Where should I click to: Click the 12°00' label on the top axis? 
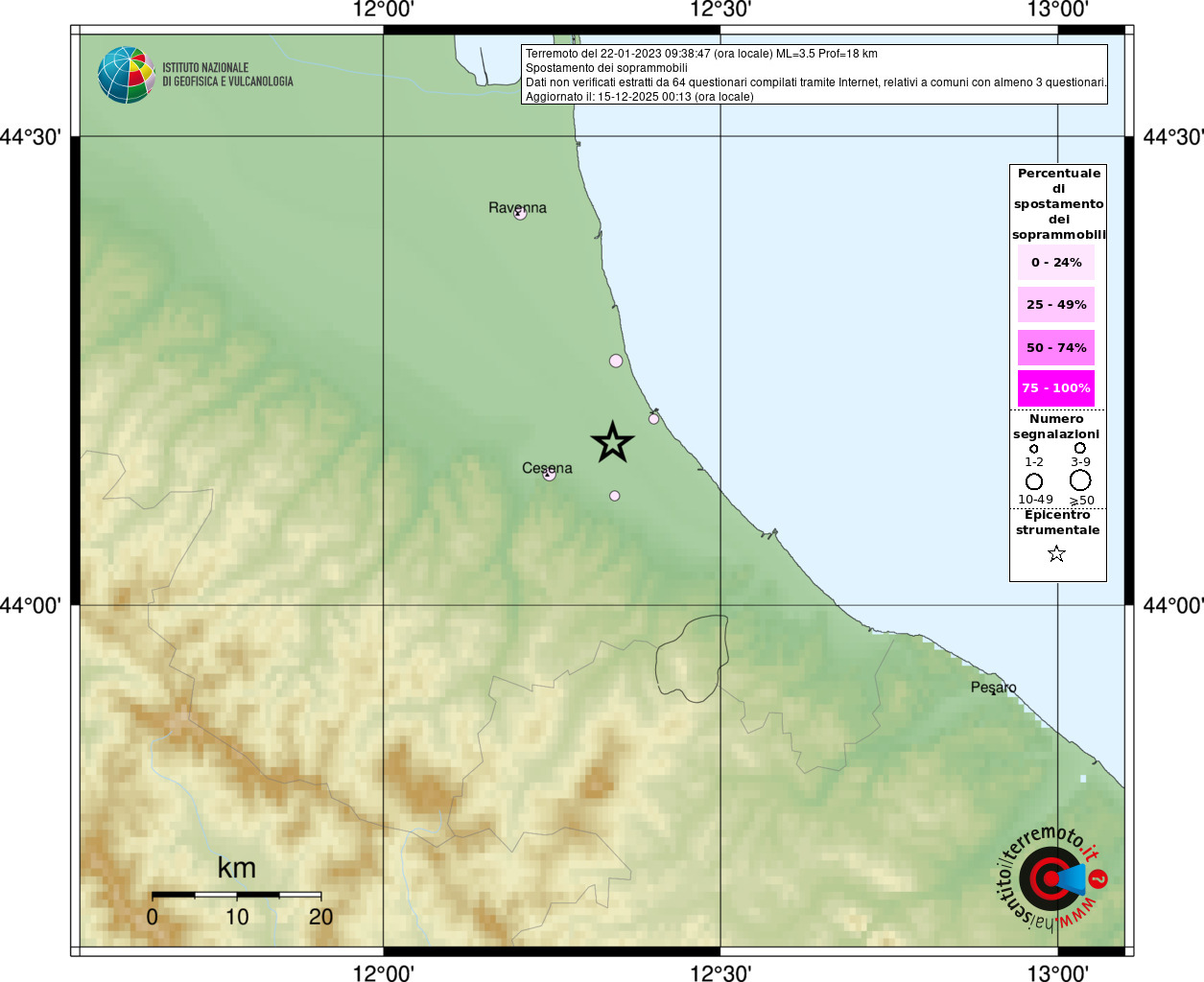(384, 10)
